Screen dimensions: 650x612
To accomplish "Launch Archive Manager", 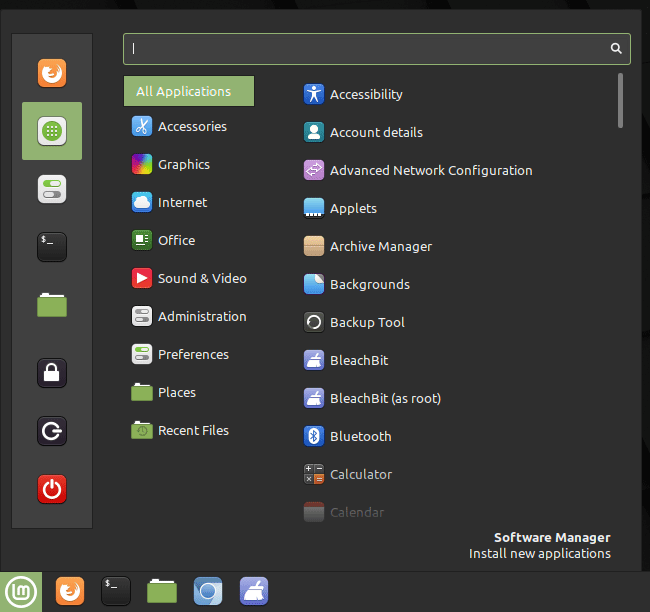I will tap(368, 246).
